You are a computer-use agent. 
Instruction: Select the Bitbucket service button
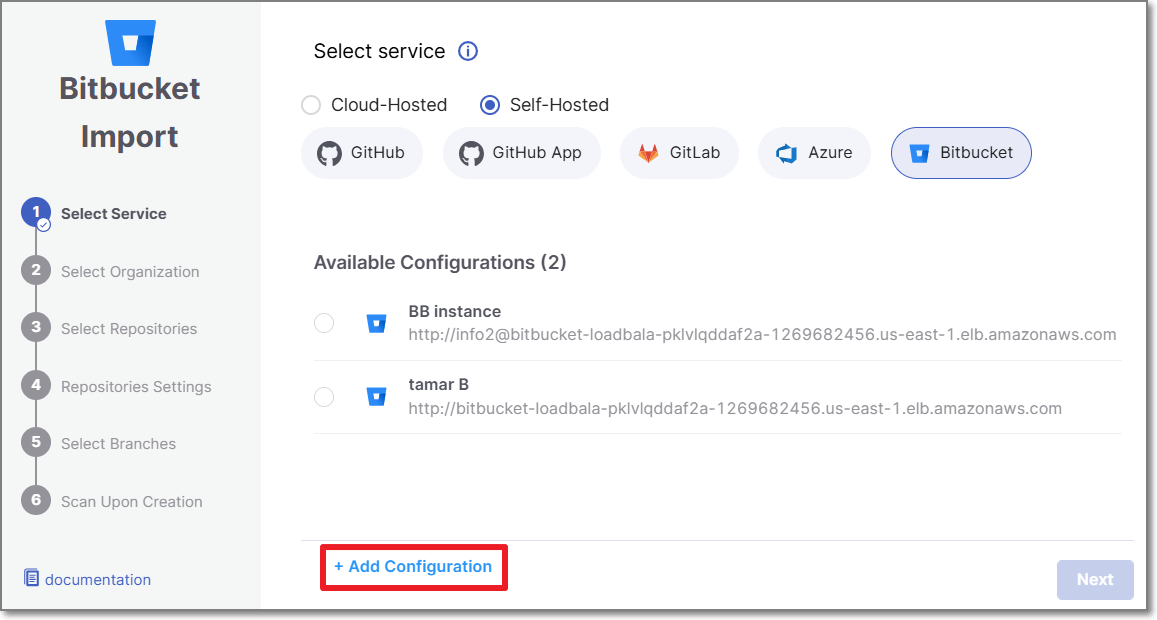[960, 153]
